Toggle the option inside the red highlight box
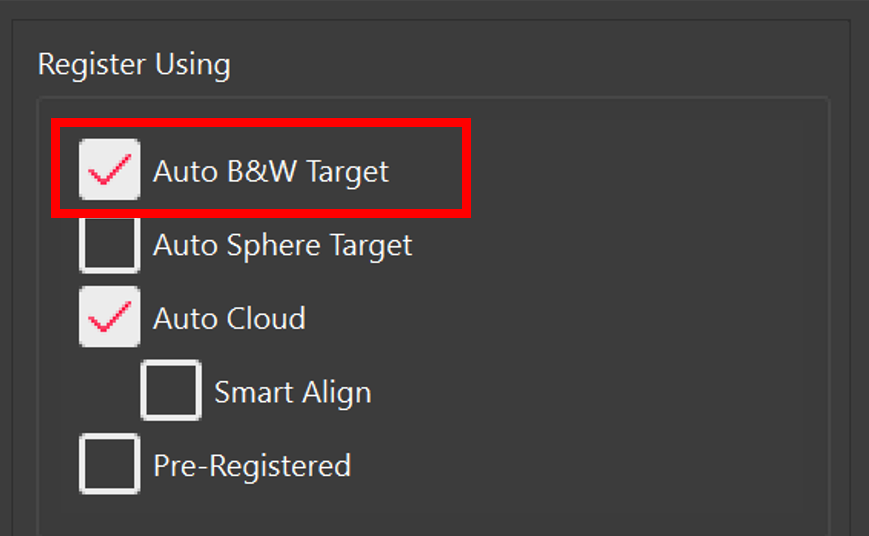Image resolution: width=869 pixels, height=536 pixels. pos(109,171)
